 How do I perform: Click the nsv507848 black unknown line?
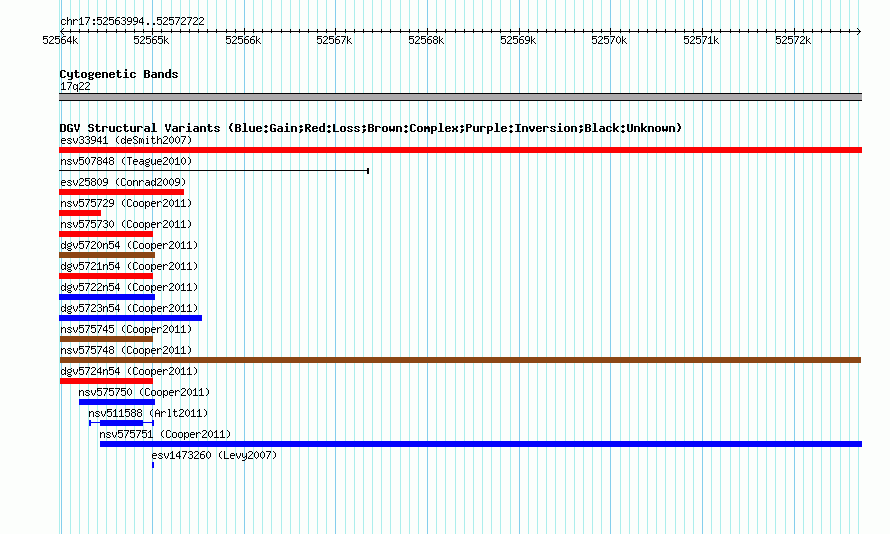click(x=214, y=171)
